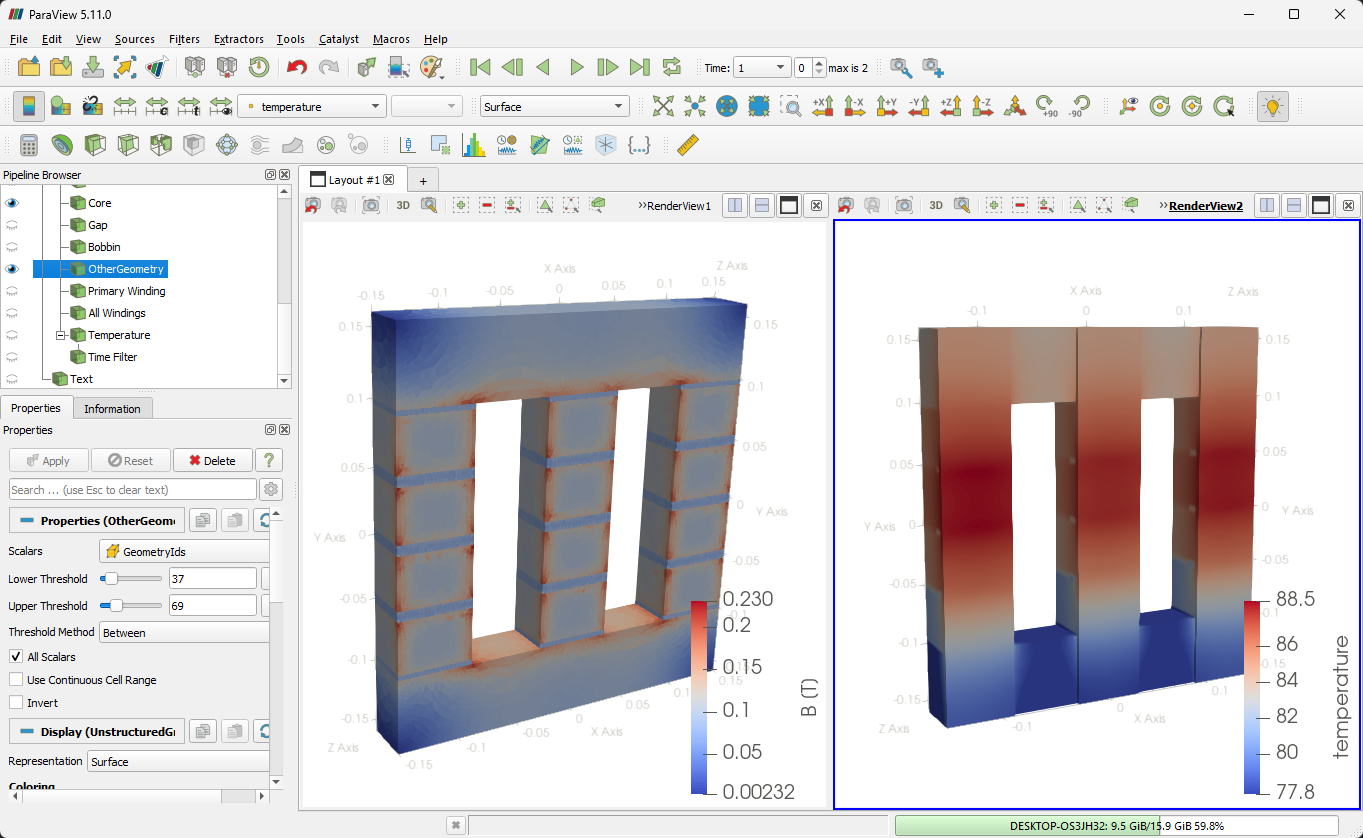
Task: Open the Edit Color Map icon
Action: coord(61,106)
